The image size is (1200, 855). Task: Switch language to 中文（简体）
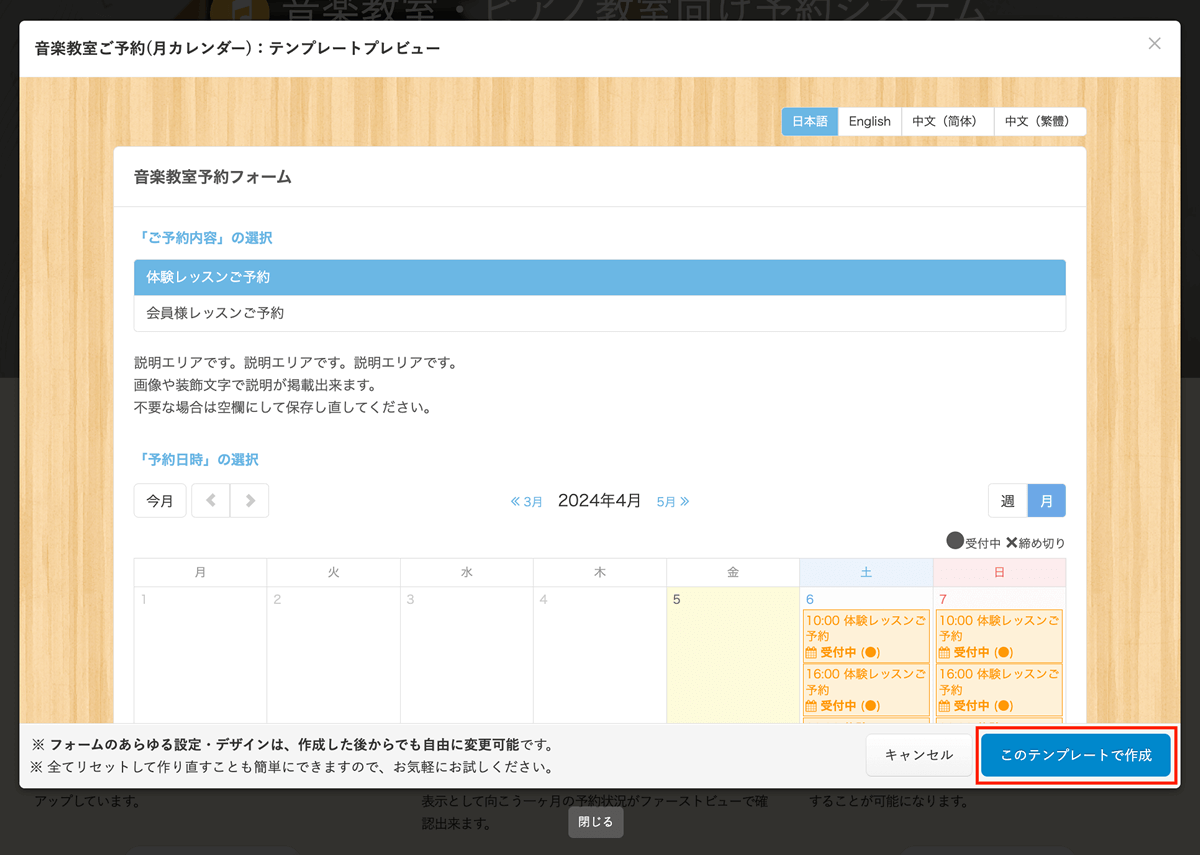coord(947,121)
